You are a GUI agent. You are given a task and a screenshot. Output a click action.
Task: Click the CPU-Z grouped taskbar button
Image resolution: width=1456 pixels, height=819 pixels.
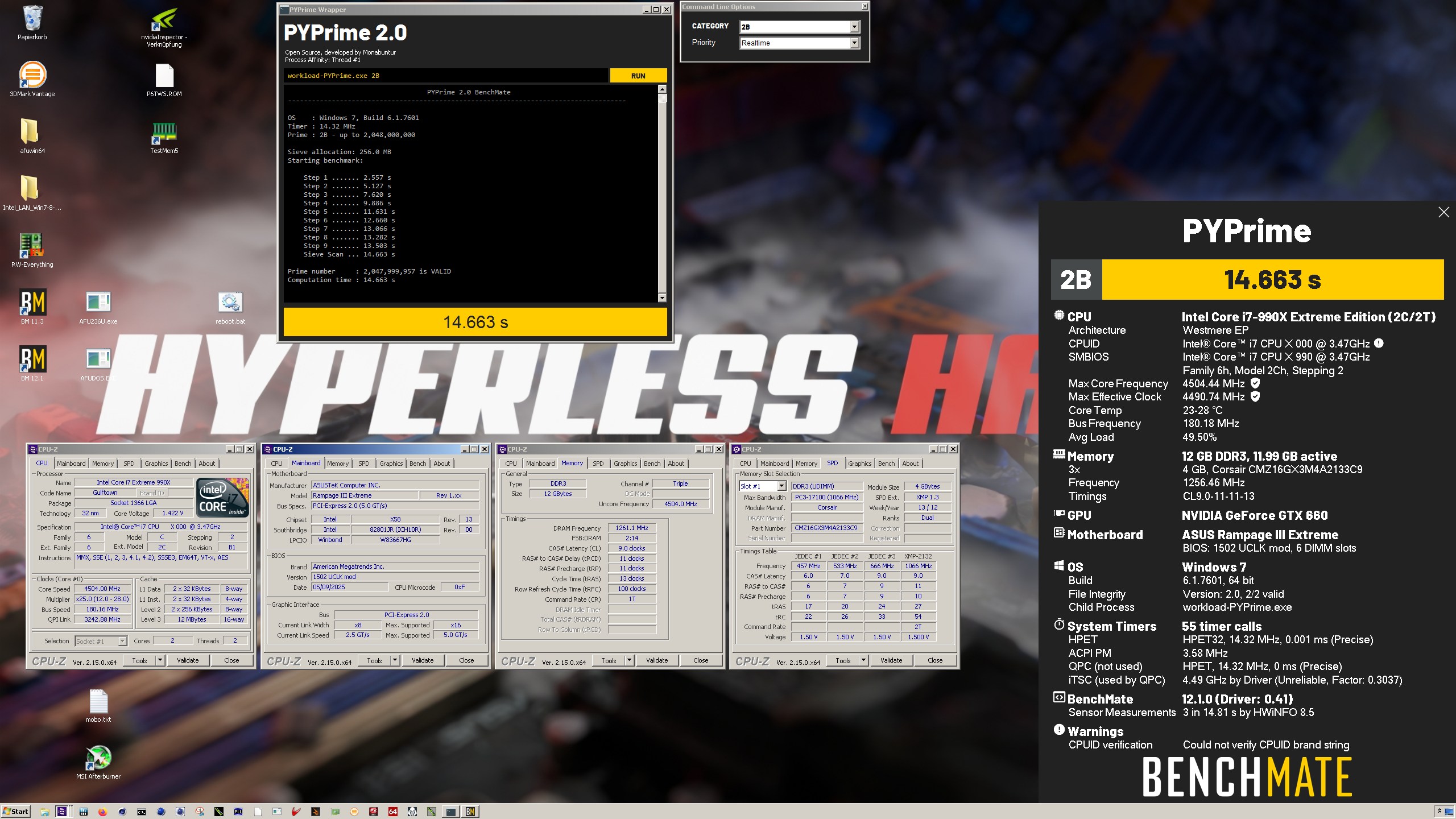point(64,812)
